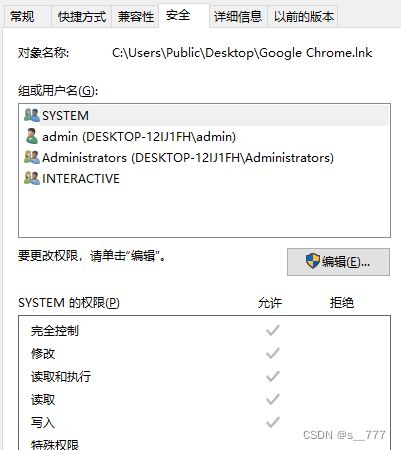This screenshot has height=450, width=401.
Task: Click the Administrators group icon
Action: tap(32, 157)
